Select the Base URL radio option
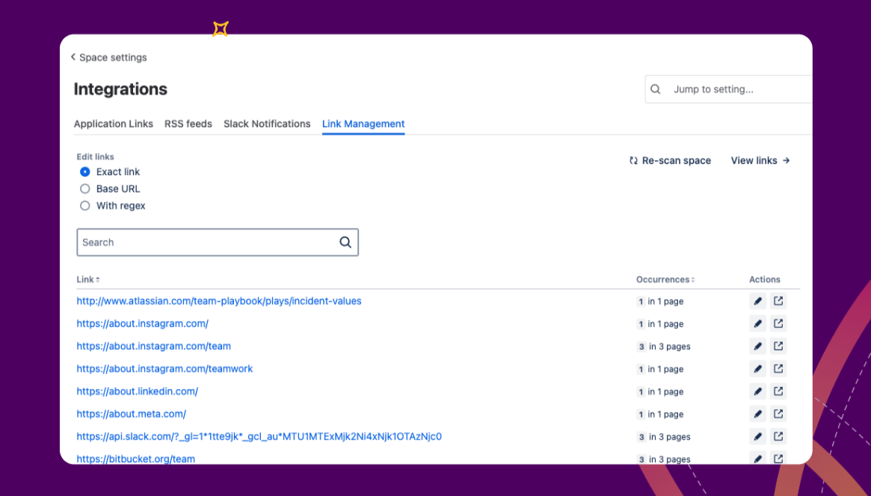871x496 pixels. point(84,189)
